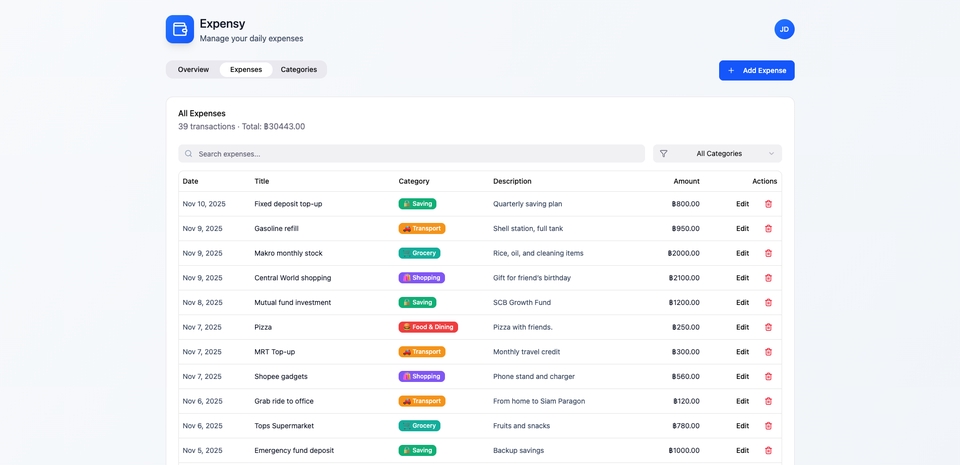Switch to the Overview tab
Image resolution: width=960 pixels, height=465 pixels.
[193, 70]
